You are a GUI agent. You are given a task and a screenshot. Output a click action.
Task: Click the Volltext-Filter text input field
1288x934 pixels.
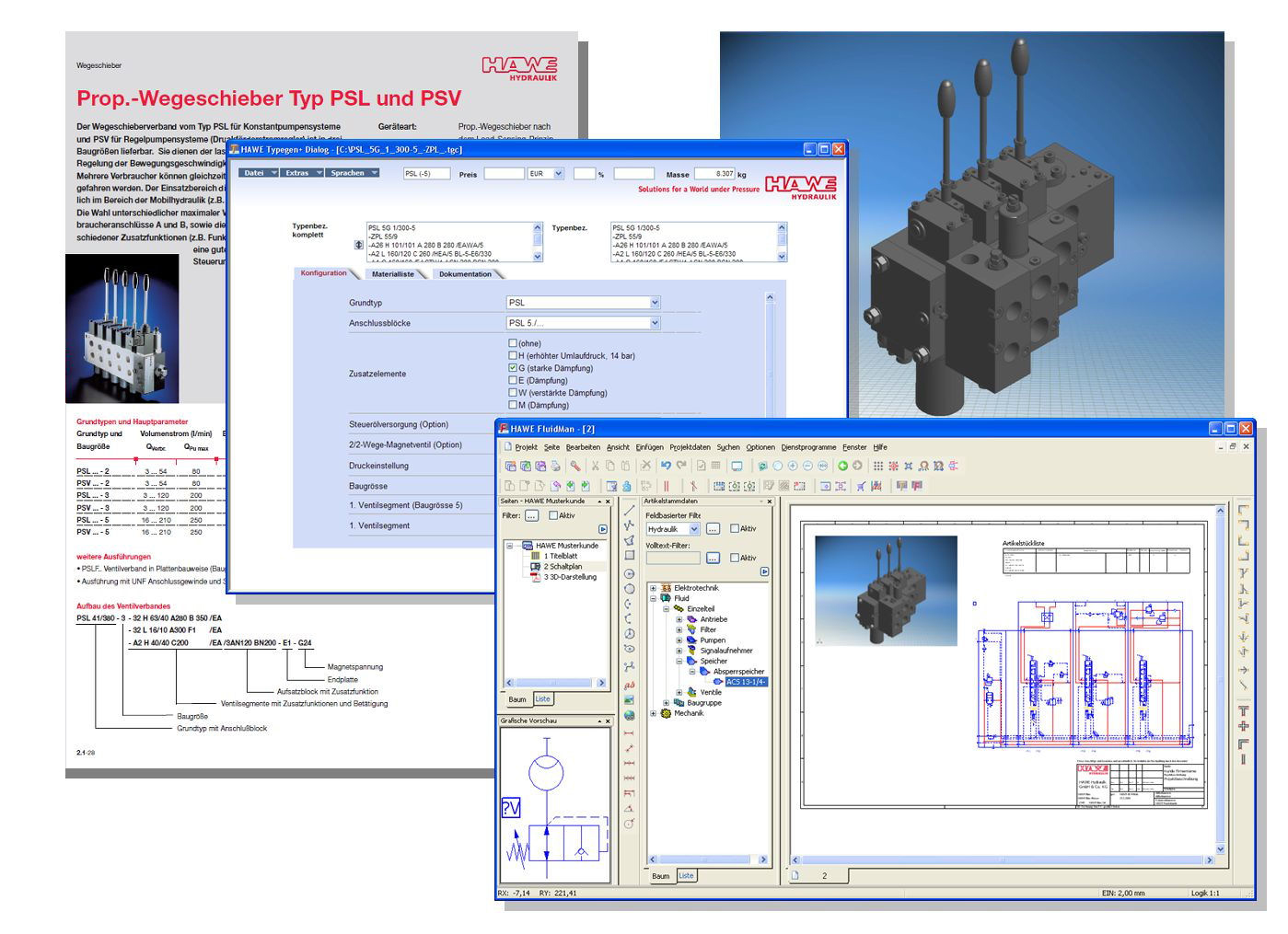click(x=674, y=558)
